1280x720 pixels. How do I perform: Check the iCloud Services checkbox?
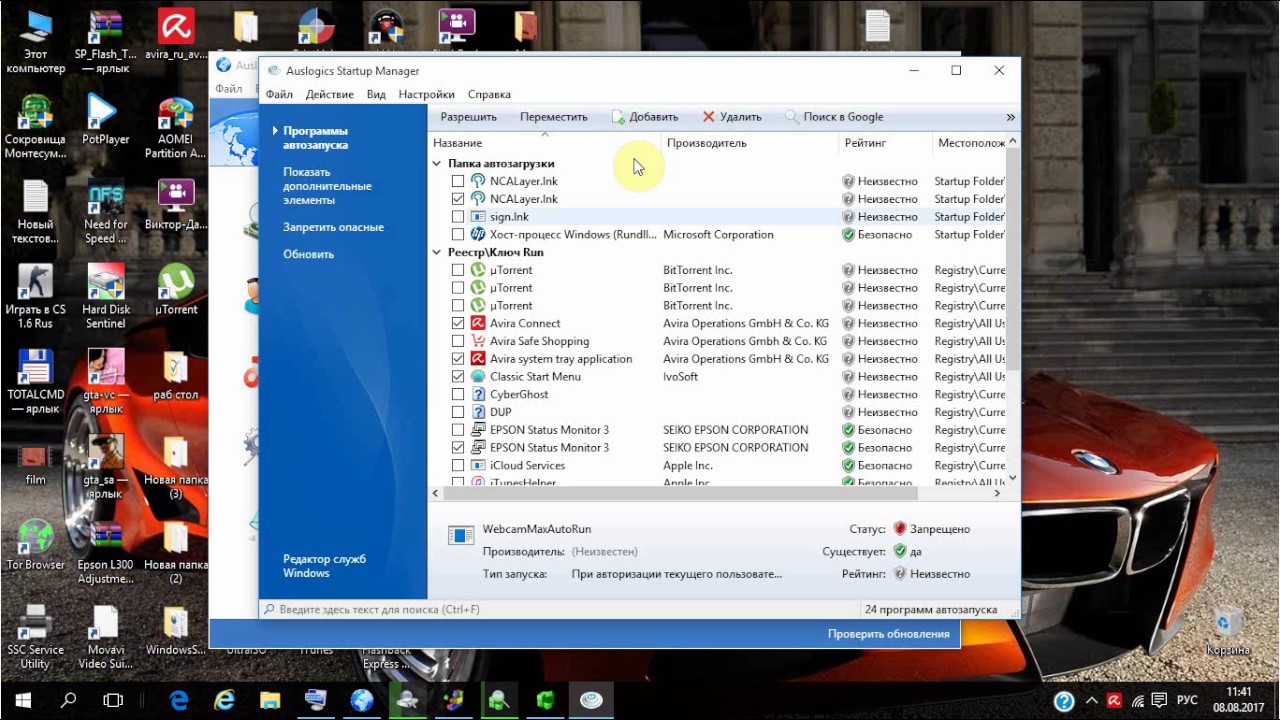458,465
